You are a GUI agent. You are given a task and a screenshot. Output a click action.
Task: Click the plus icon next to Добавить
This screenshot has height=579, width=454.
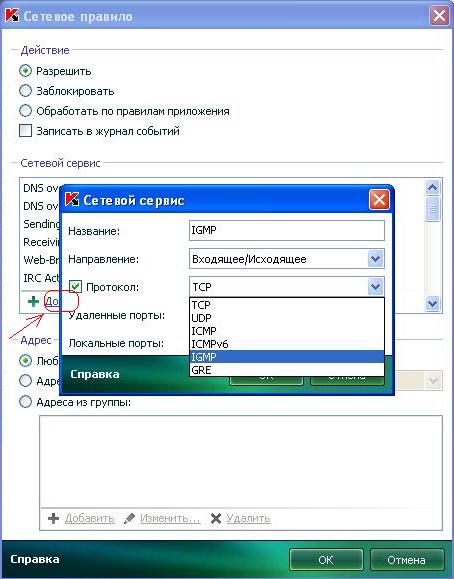click(54, 518)
